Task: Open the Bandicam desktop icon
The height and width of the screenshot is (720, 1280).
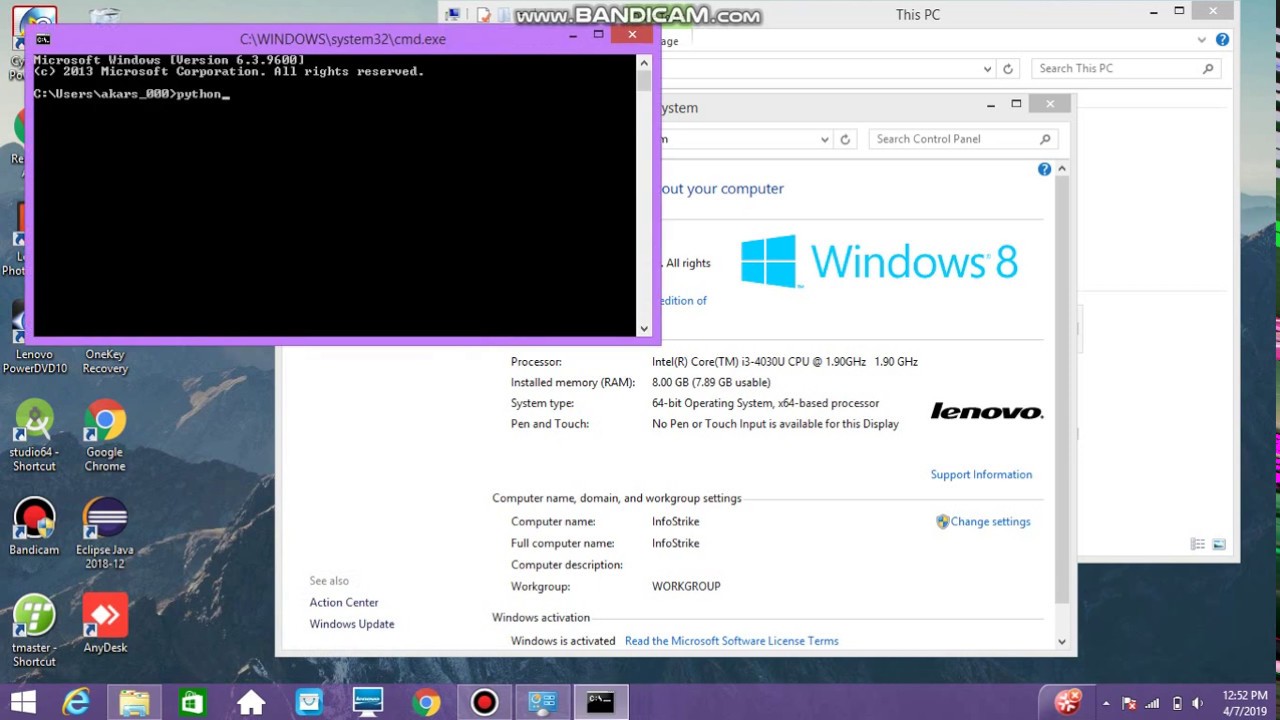Action: tap(34, 526)
